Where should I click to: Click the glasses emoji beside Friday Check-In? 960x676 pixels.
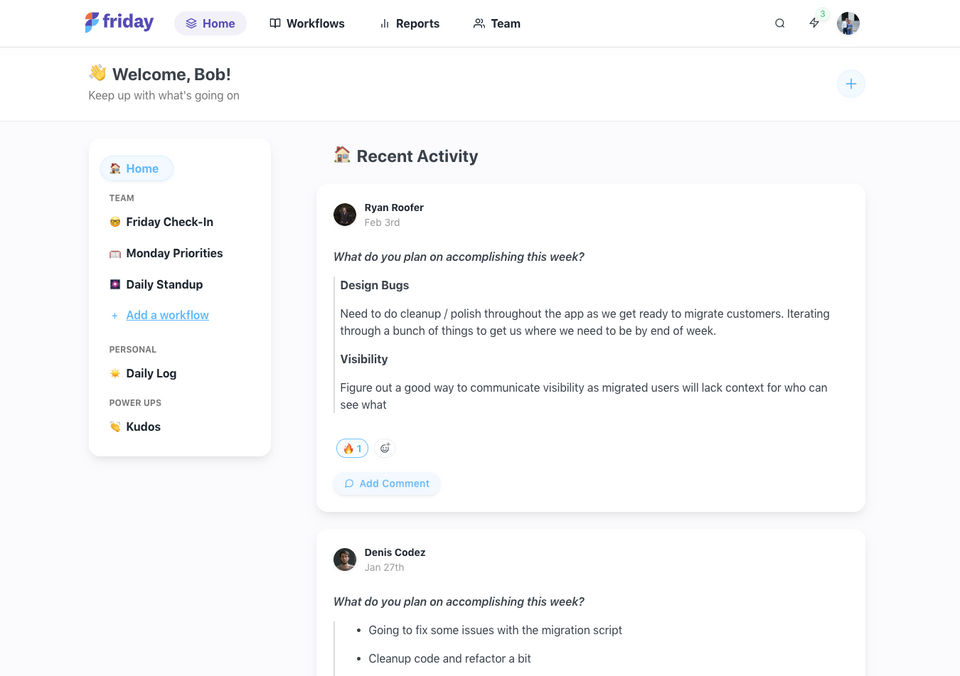pos(114,222)
